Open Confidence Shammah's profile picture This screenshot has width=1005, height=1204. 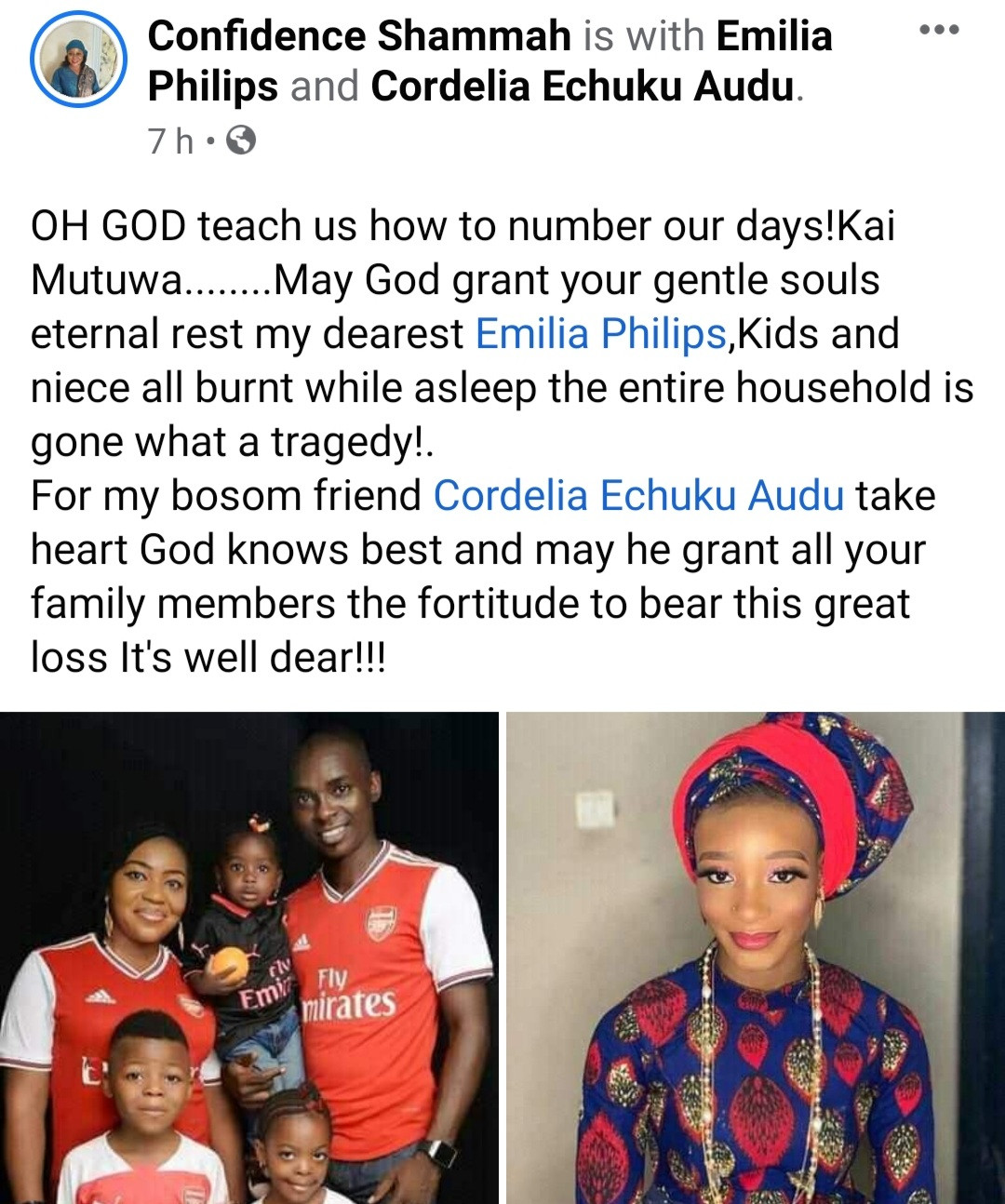point(77,62)
